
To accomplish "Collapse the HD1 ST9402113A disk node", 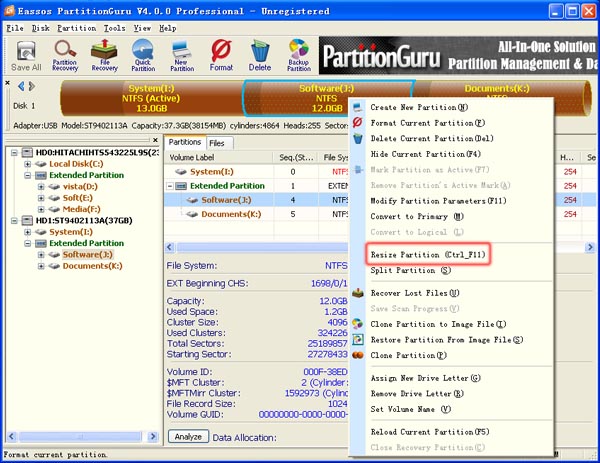I will click(x=14, y=221).
